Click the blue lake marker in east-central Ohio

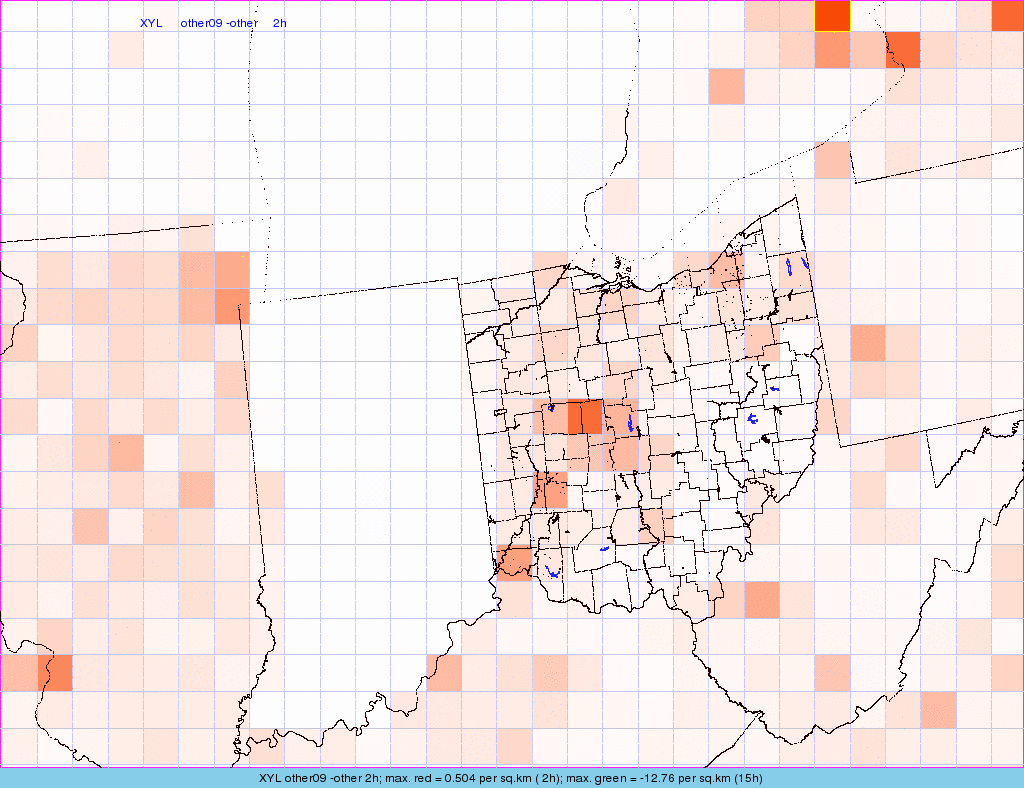tap(753, 418)
